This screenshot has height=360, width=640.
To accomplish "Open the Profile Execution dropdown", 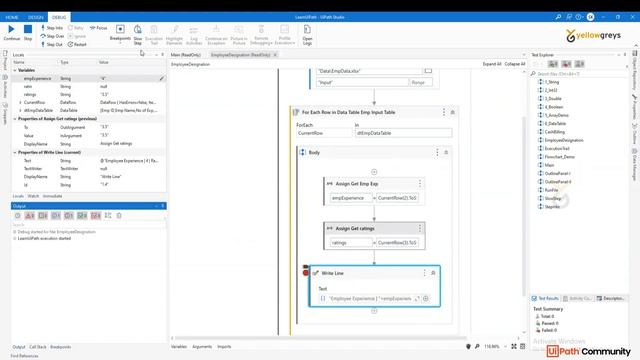I will [x=284, y=35].
